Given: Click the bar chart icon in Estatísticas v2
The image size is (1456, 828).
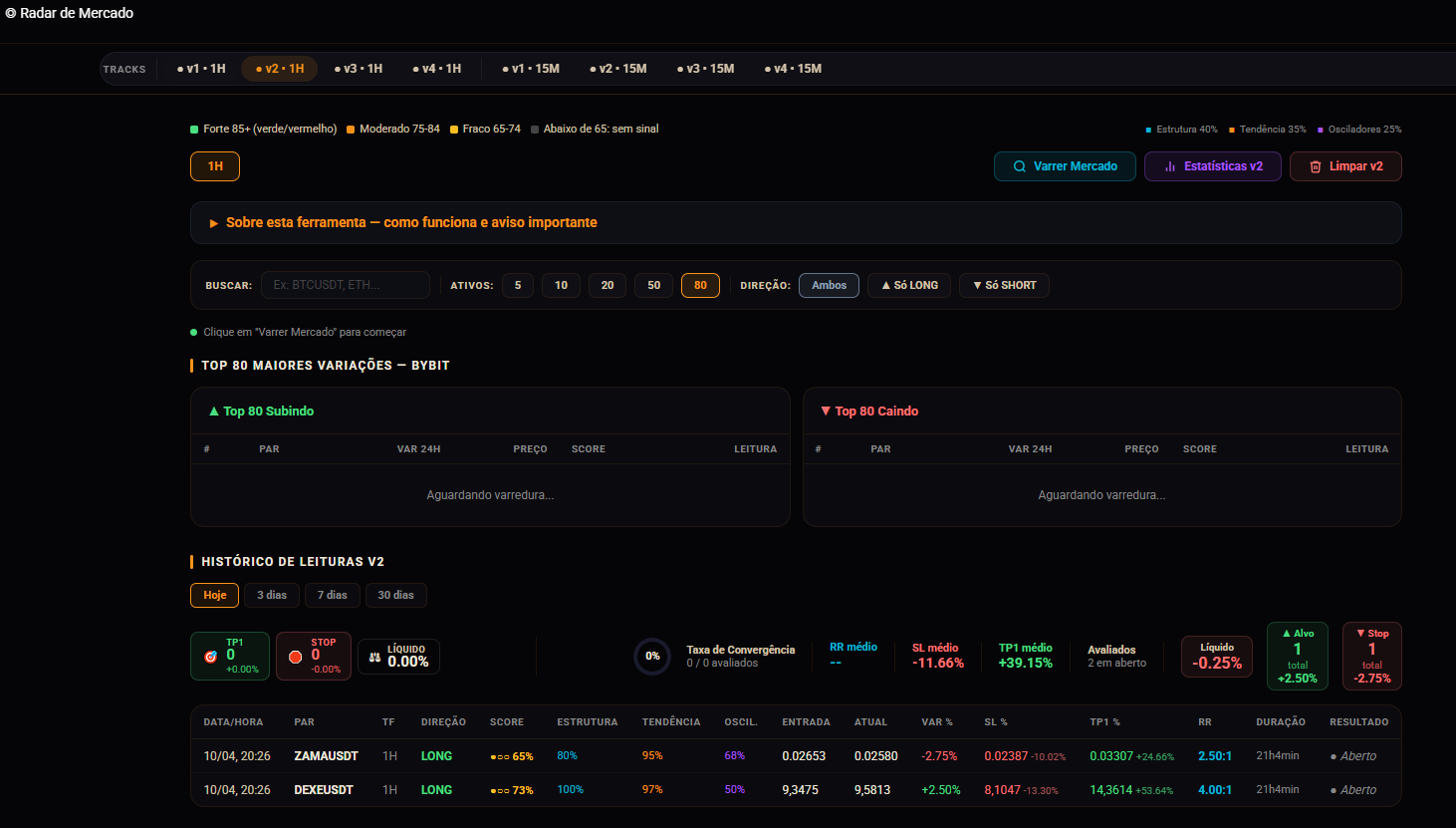Looking at the screenshot, I should point(1170,166).
